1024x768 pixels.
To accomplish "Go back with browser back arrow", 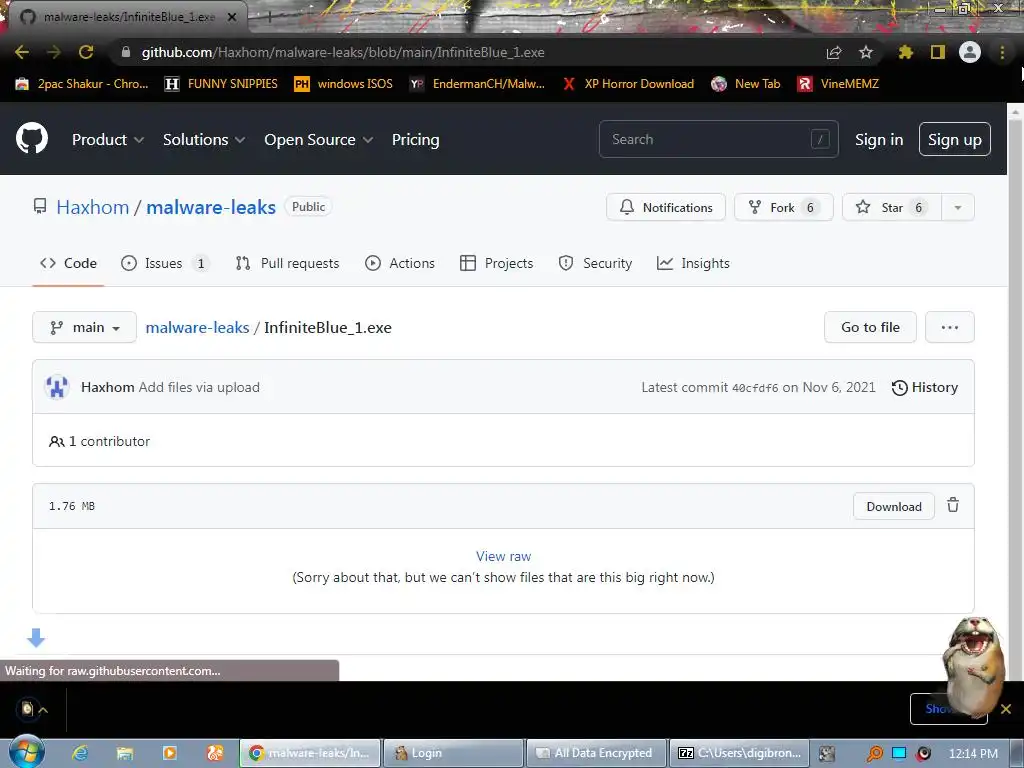I will click(x=22, y=52).
